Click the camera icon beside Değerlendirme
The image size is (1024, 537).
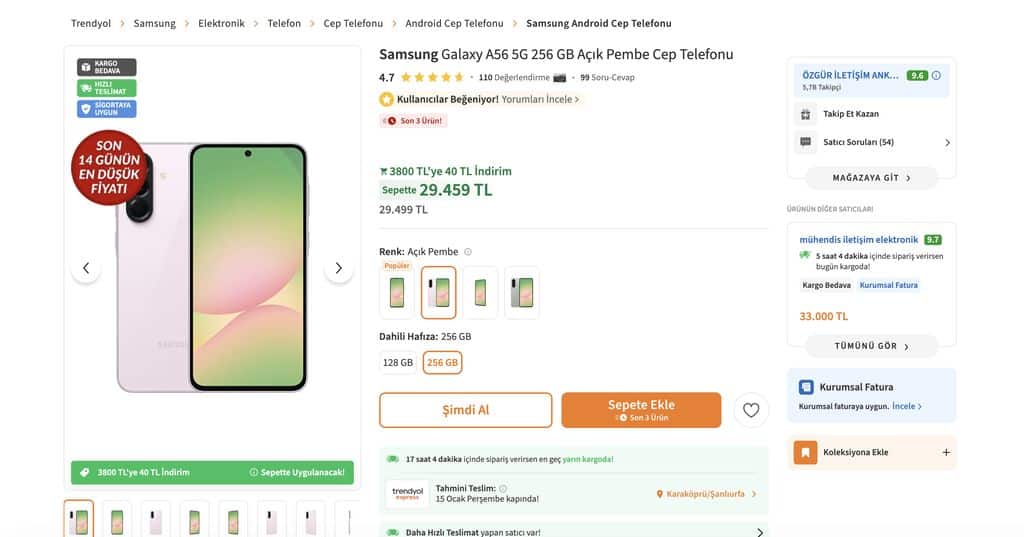(x=560, y=77)
